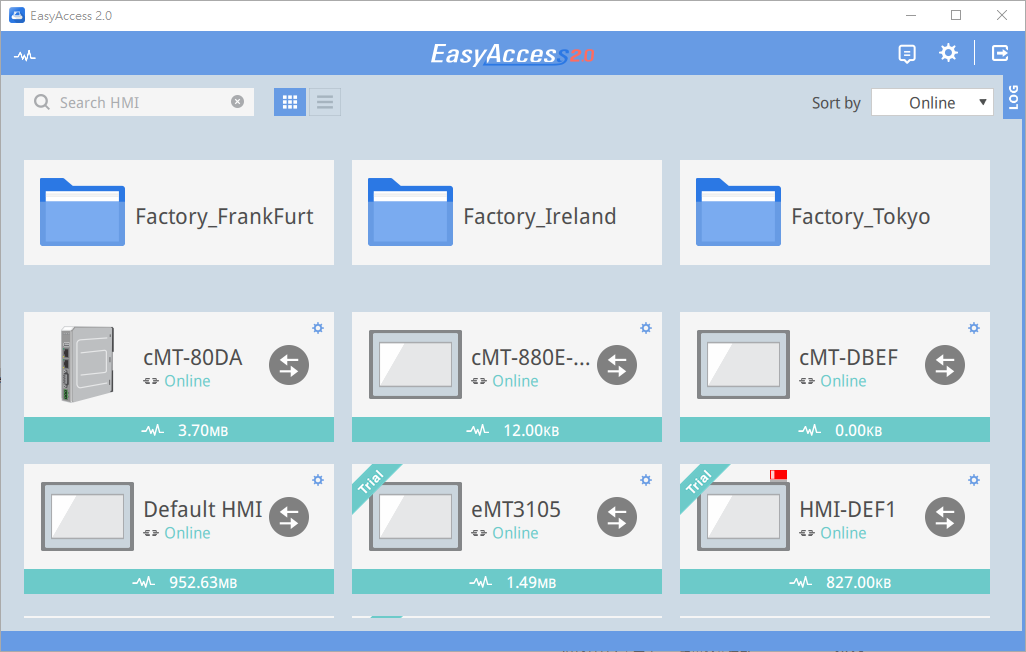Connect to cMT-880E via arrows button
This screenshot has height=652, width=1026.
[x=616, y=365]
